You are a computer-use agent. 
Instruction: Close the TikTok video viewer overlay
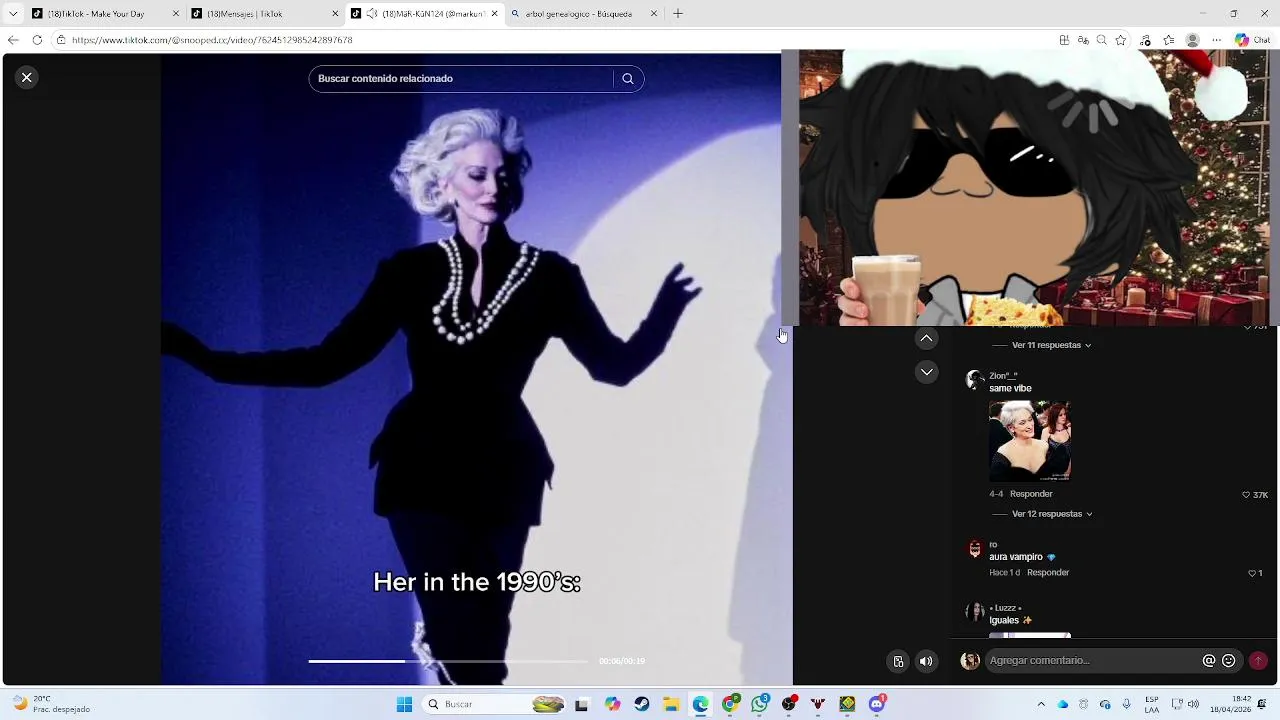point(27,77)
